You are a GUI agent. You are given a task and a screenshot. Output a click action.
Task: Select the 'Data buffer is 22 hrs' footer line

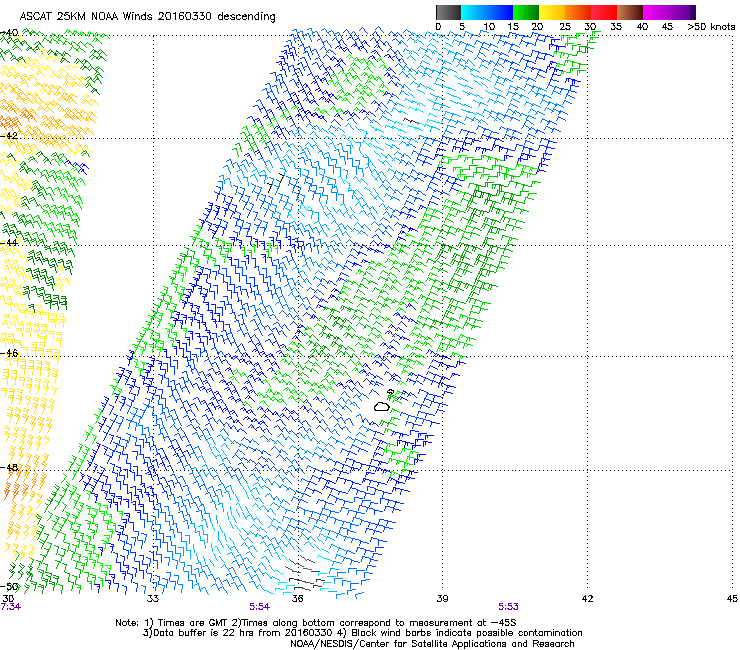point(362,633)
